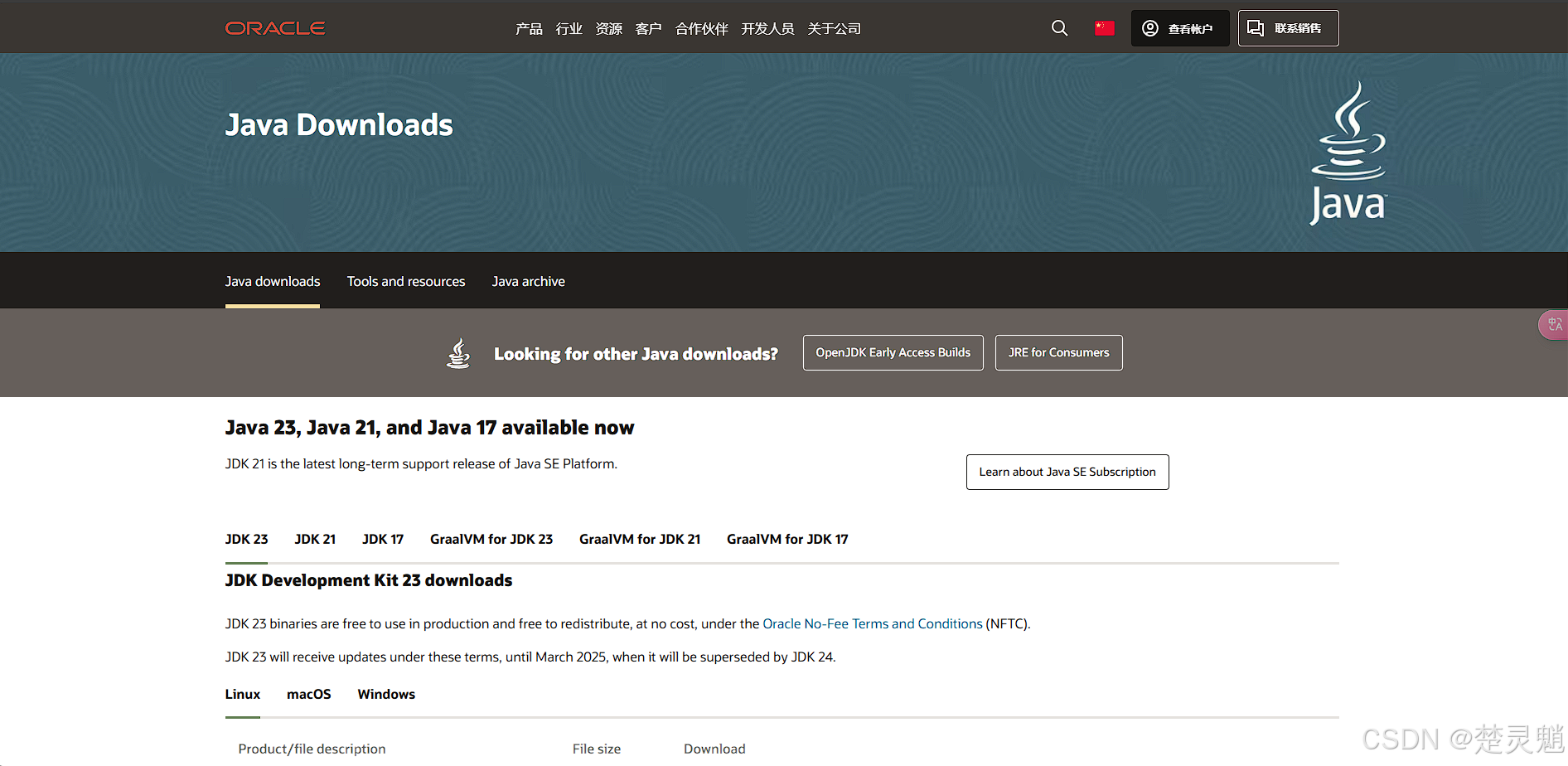This screenshot has height=766, width=1568.
Task: Select the JDK 21 tab
Action: [x=315, y=539]
